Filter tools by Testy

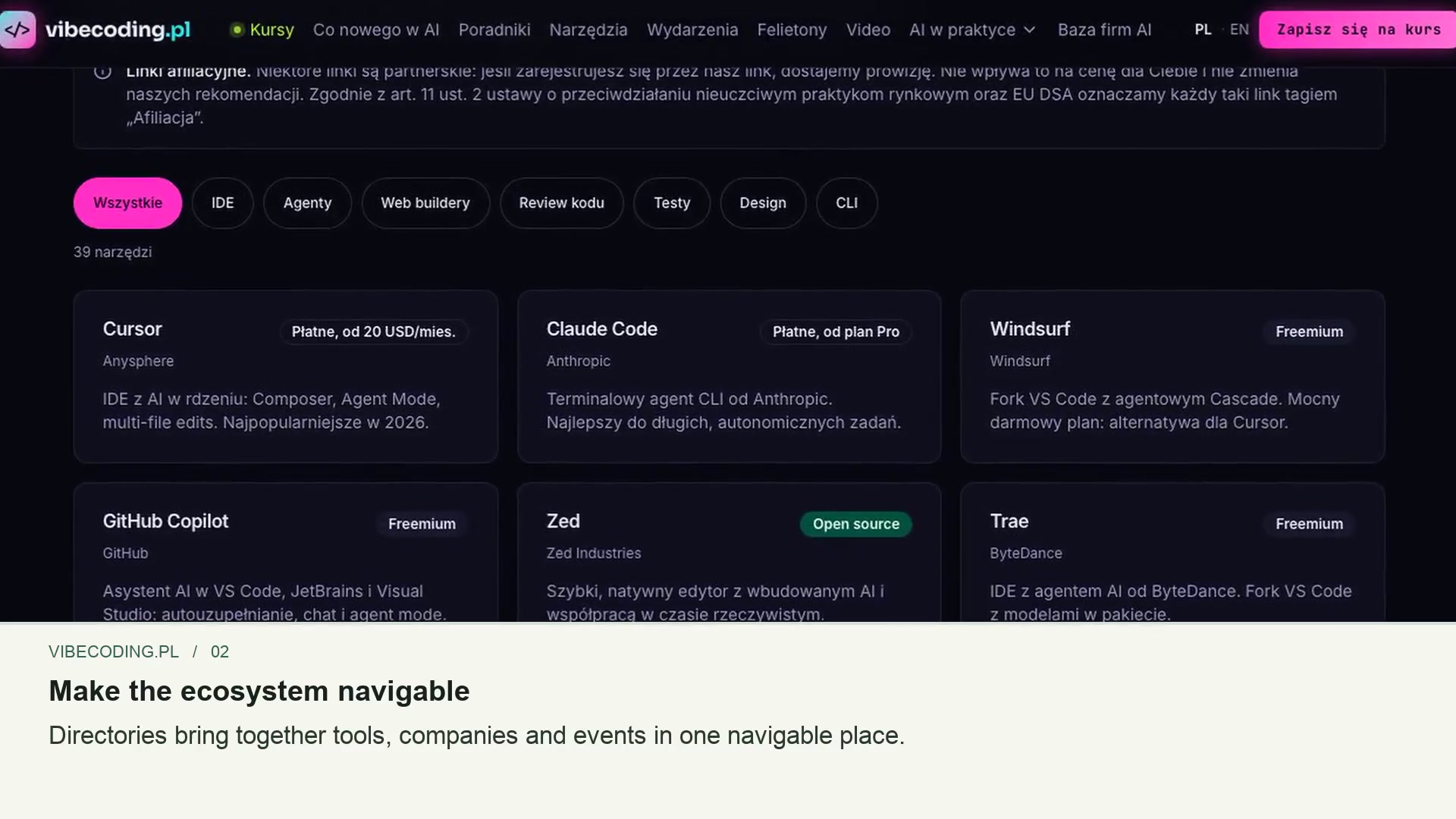[672, 203]
